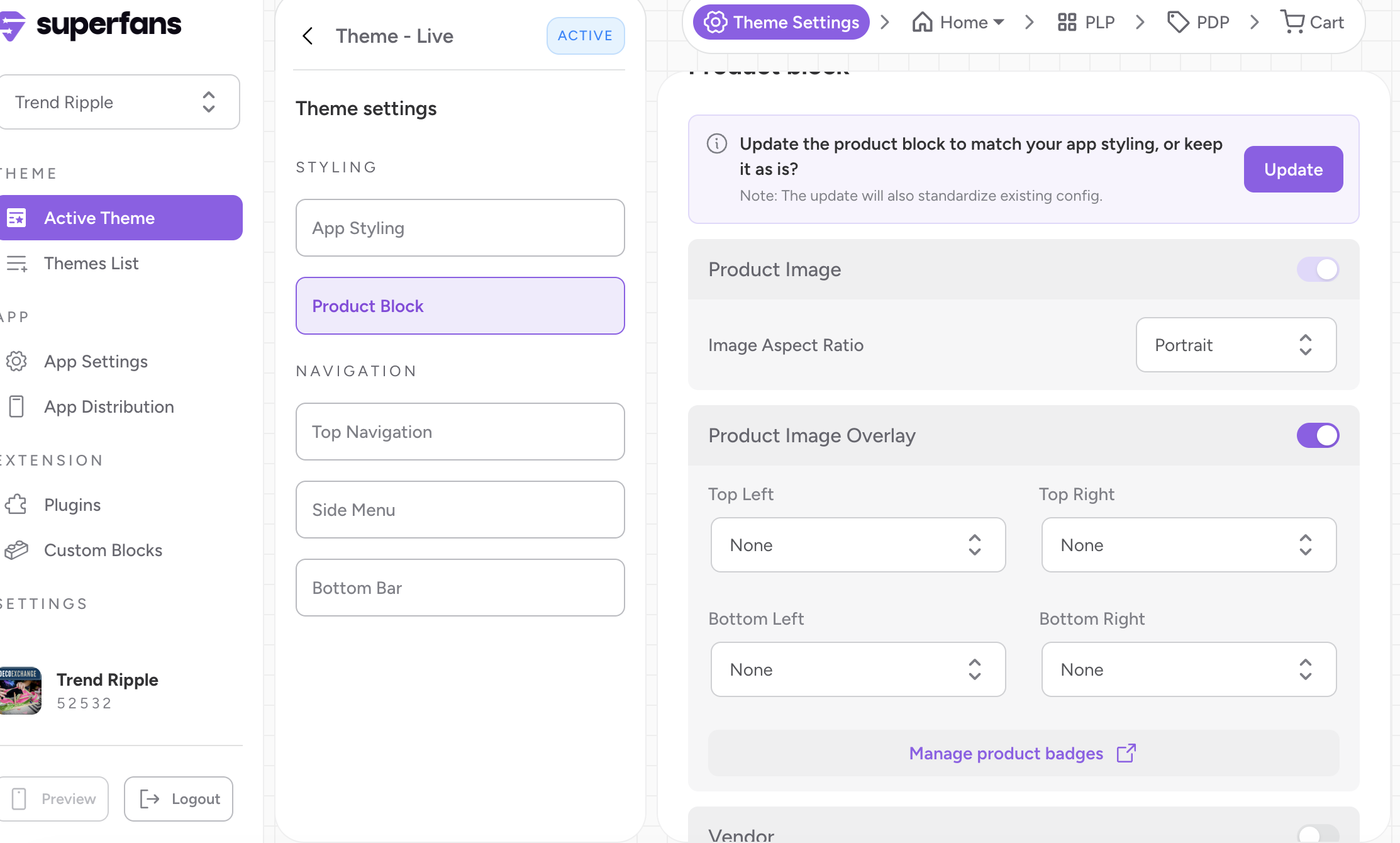This screenshot has width=1400, height=843.
Task: Enable the Vendor toggle
Action: (x=1318, y=834)
